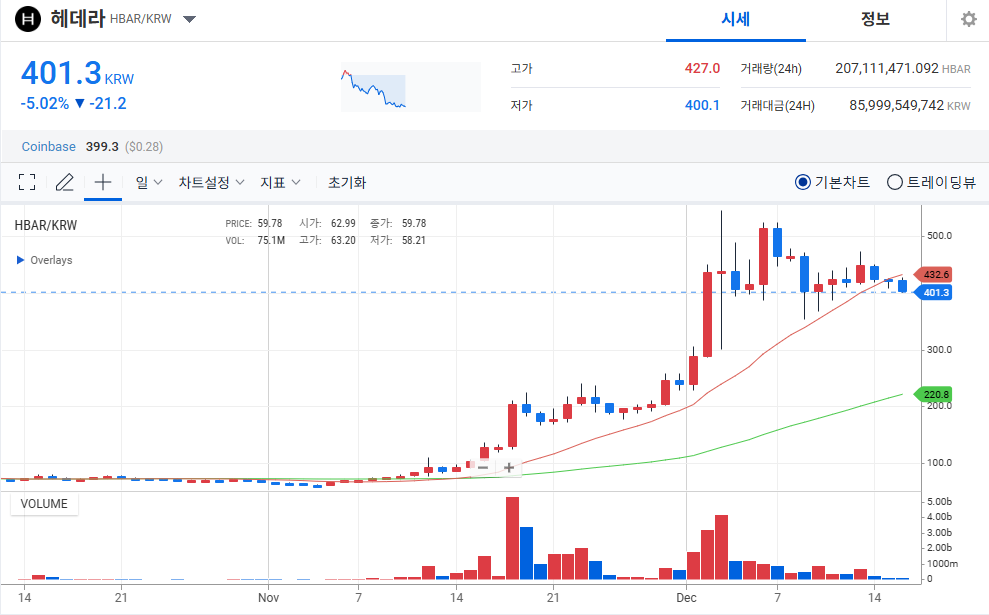Click the 저가 label in header

(x=522, y=105)
